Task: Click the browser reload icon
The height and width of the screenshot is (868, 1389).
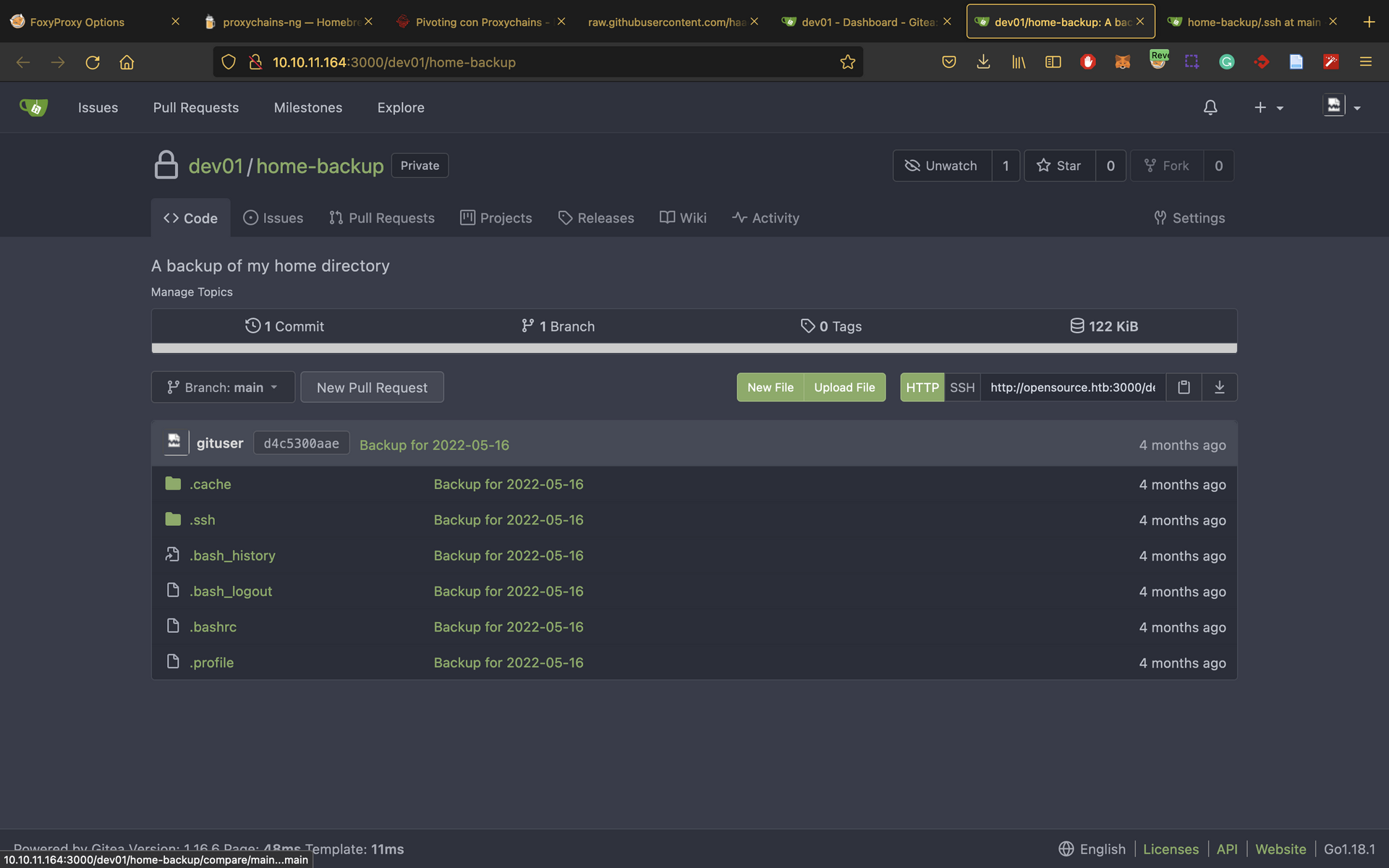Action: [93, 62]
